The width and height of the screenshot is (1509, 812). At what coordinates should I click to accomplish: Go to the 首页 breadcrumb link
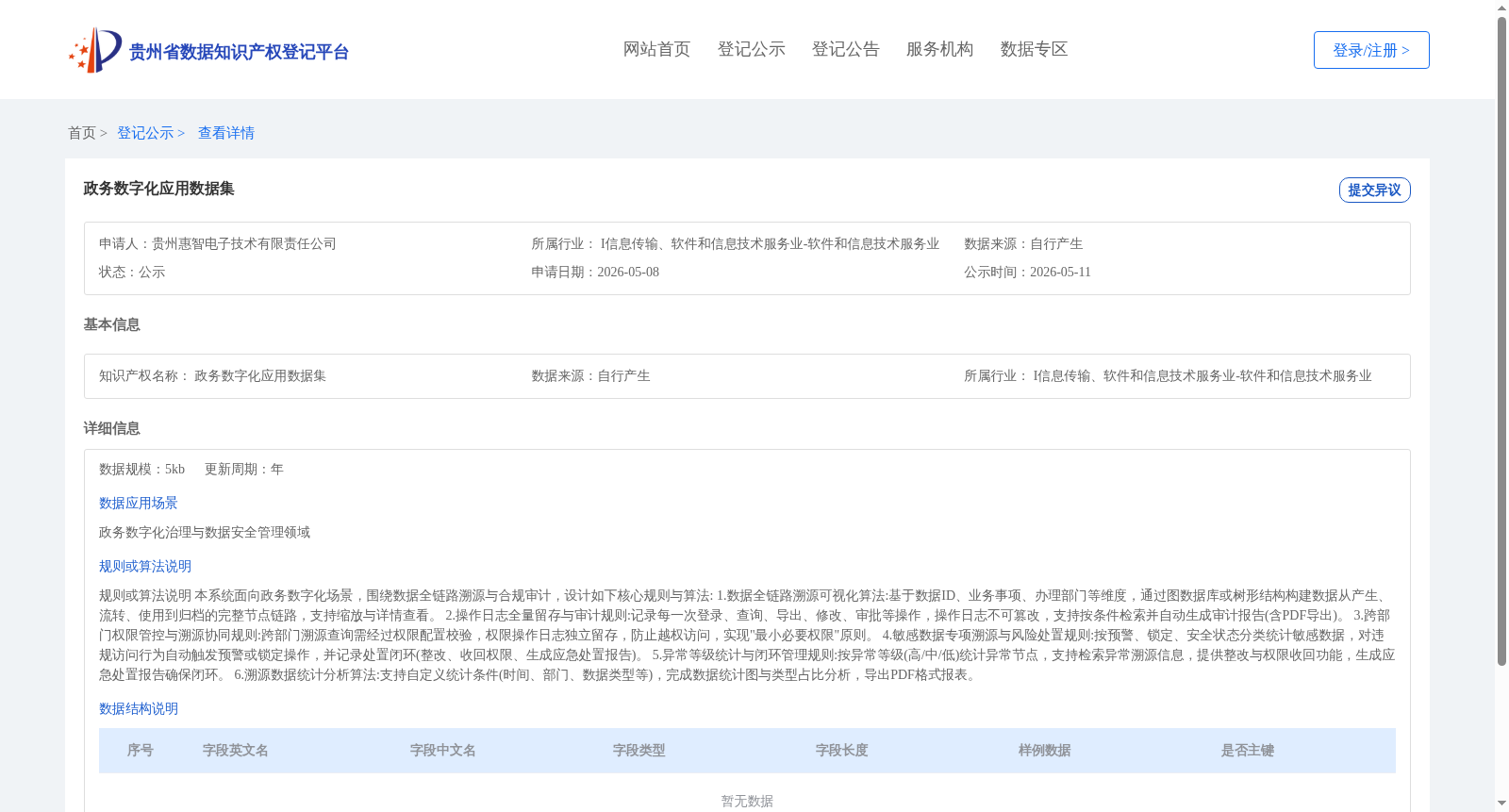(x=82, y=133)
